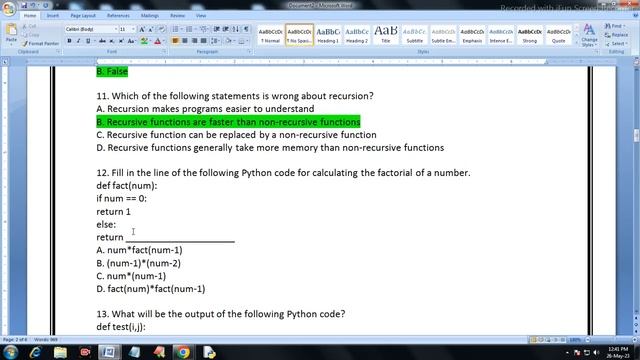Toggle Bold formatting
Viewport: 640px width, 360px height.
[x=69, y=41]
